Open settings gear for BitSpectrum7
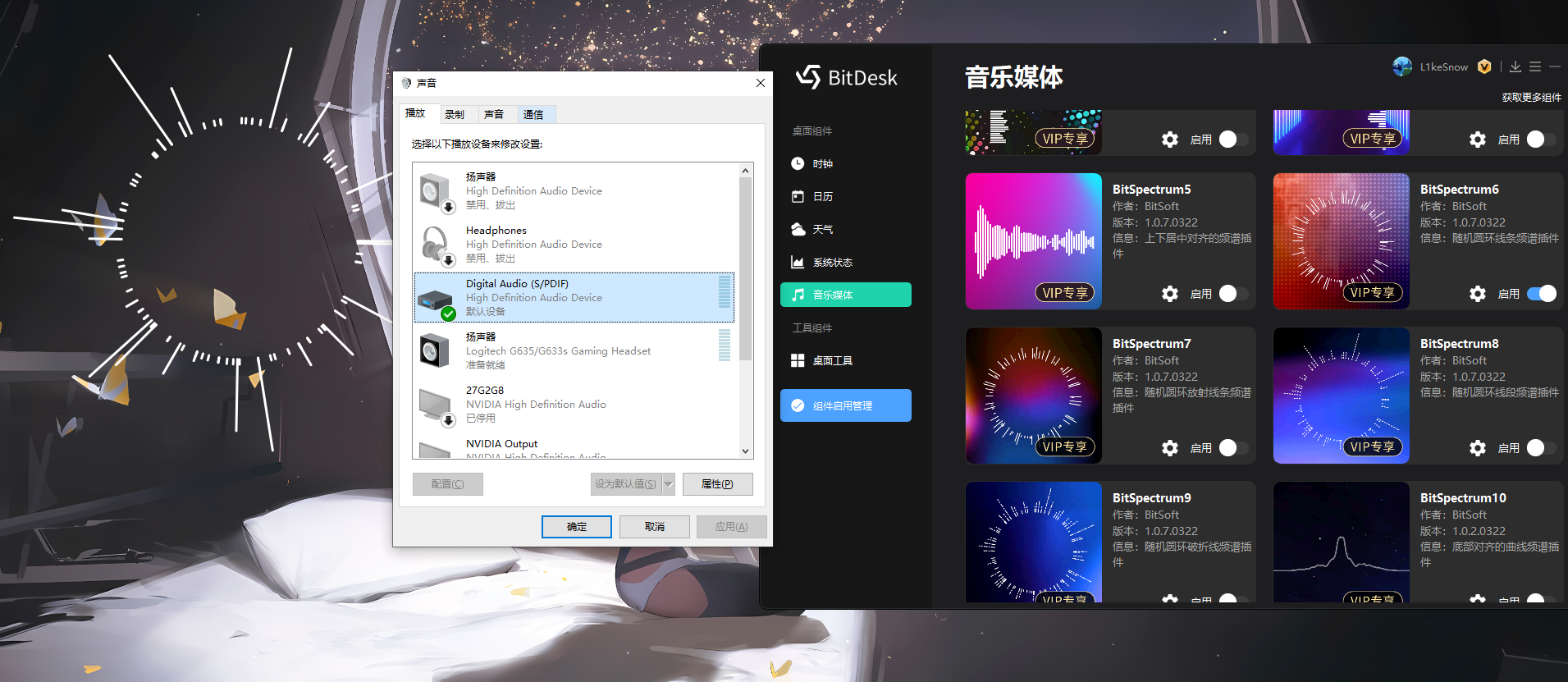The height and width of the screenshot is (682, 1568). (x=1169, y=448)
